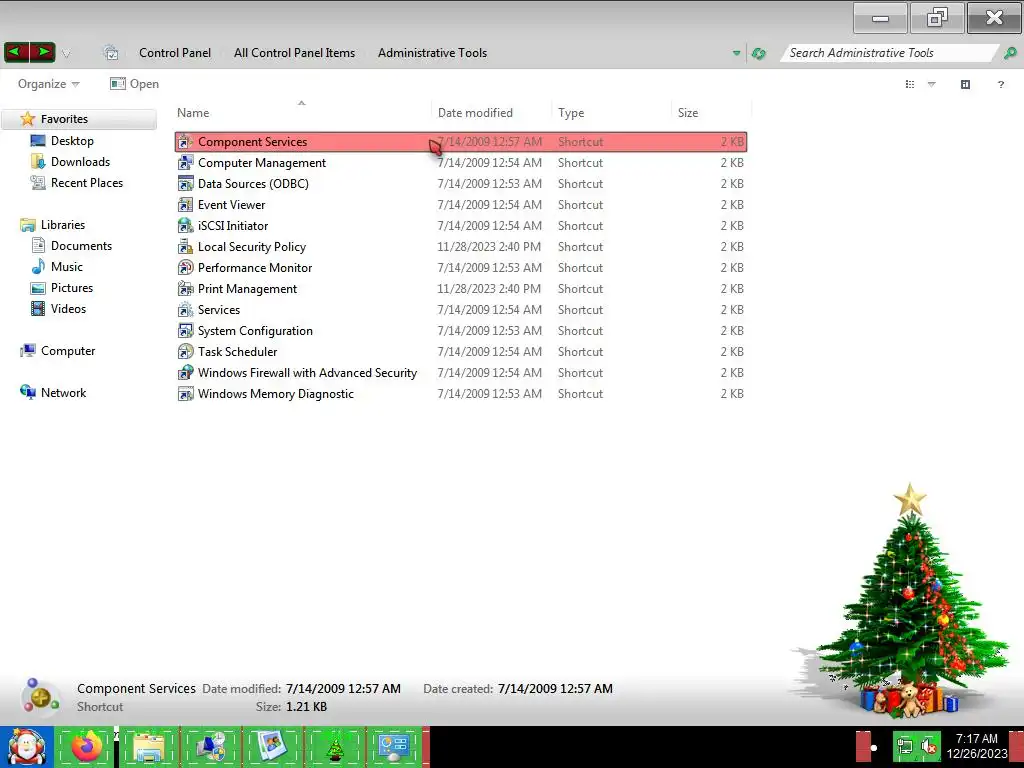Select the 11/28/2023 2:40 PM date for Print Management
The width and height of the screenshot is (1024, 768).
[x=489, y=289]
